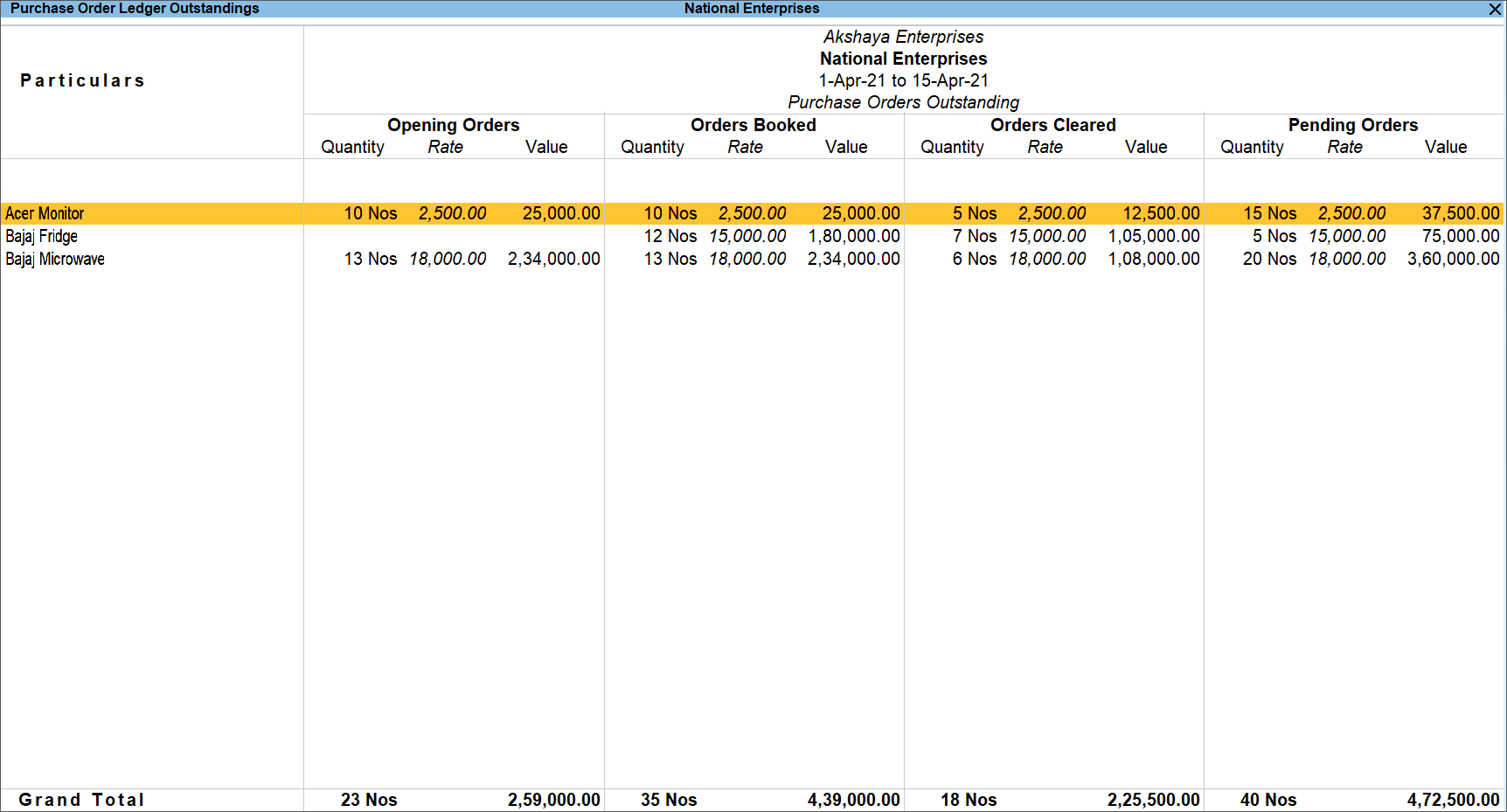Click Acer Monitor opening quantity 10 Nos
The height and width of the screenshot is (812, 1507).
click(x=371, y=213)
